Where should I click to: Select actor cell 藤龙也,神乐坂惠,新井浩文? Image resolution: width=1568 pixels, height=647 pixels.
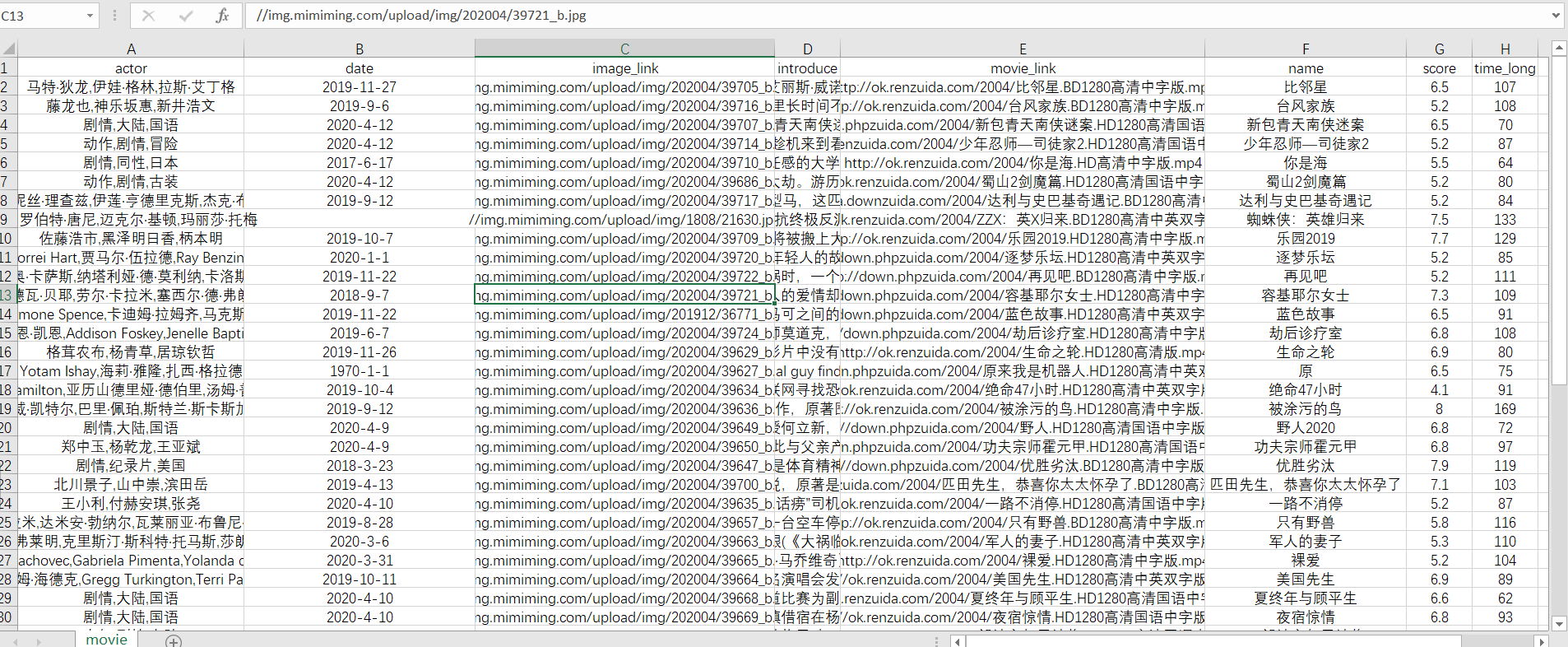(131, 106)
